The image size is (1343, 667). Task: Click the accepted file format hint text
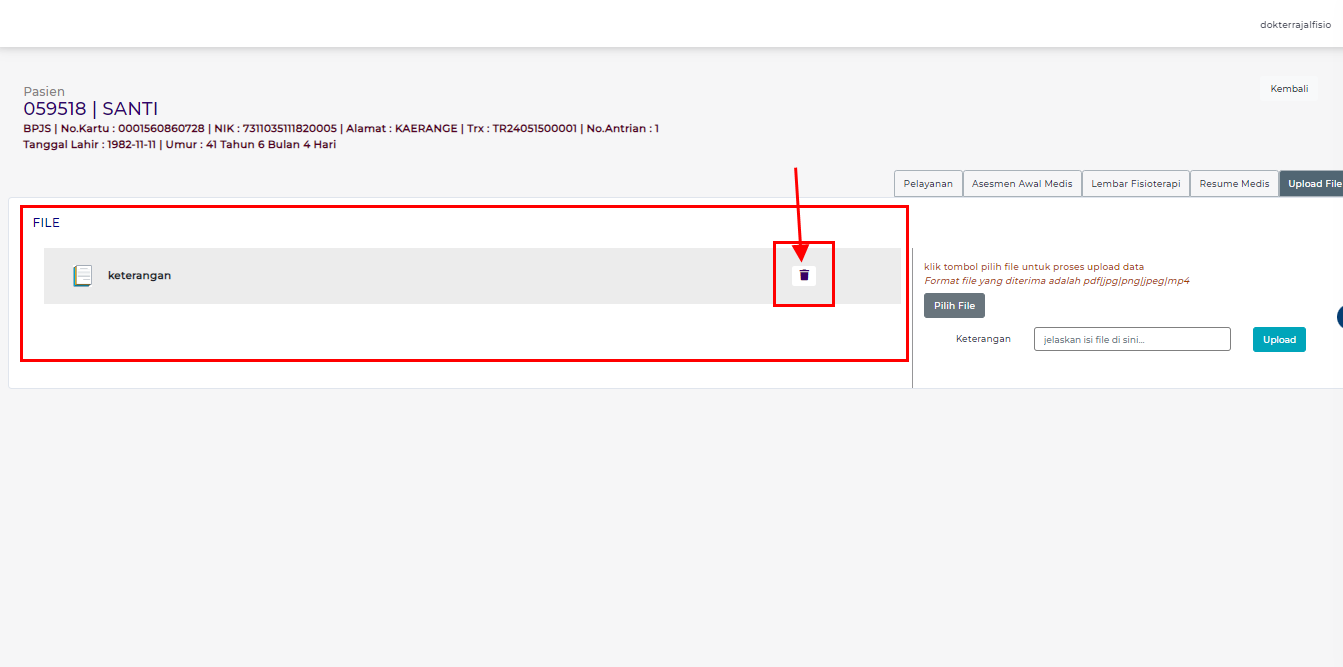[1056, 281]
